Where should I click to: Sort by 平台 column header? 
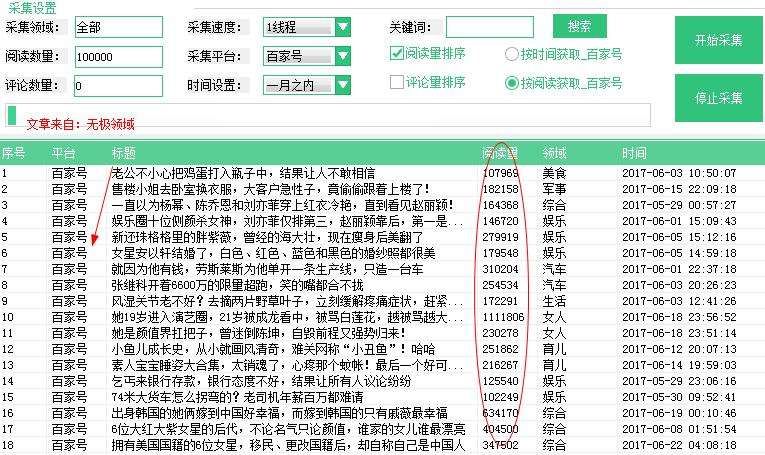pyautogui.click(x=63, y=153)
